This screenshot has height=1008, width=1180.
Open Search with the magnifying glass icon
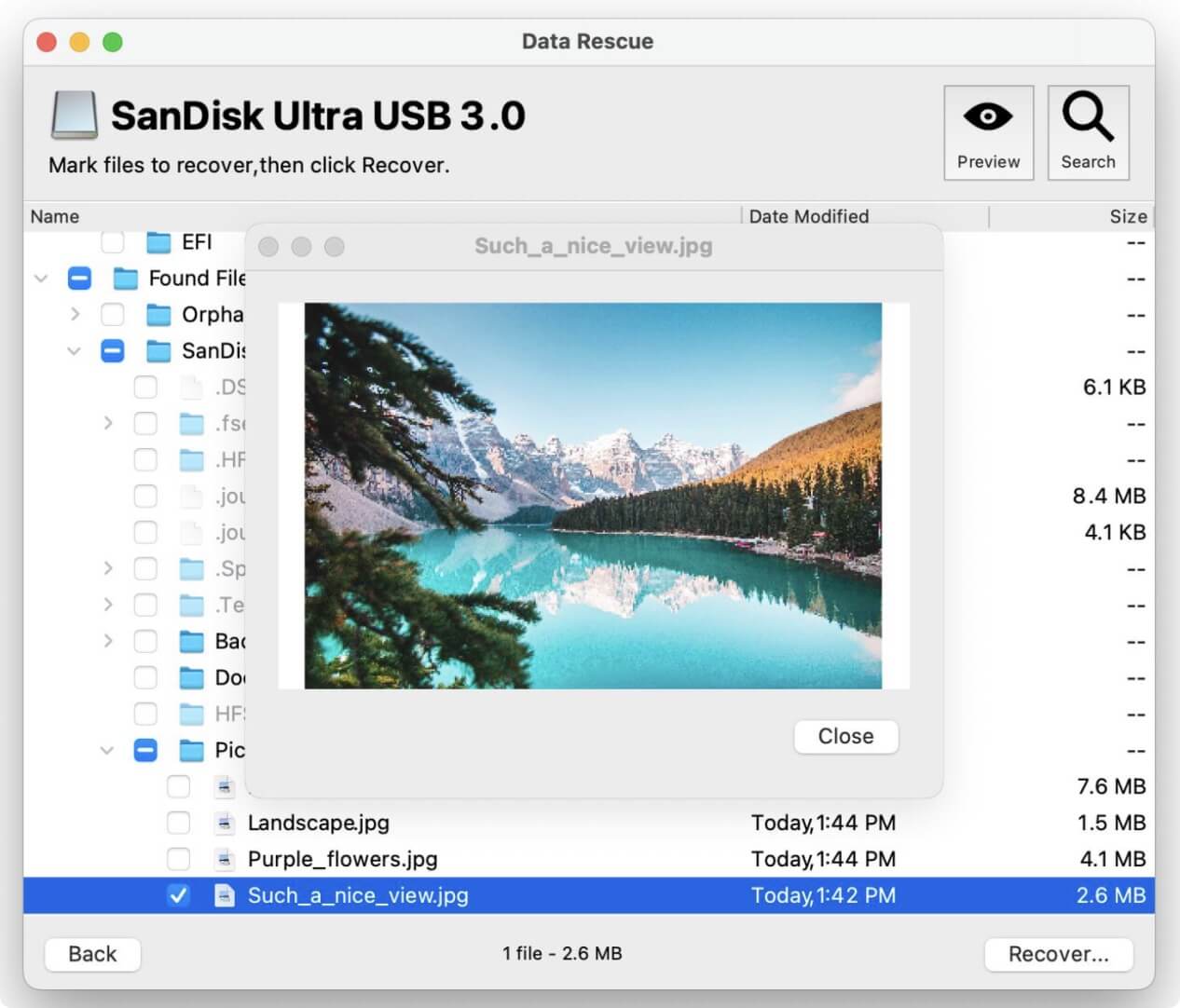(x=1088, y=118)
